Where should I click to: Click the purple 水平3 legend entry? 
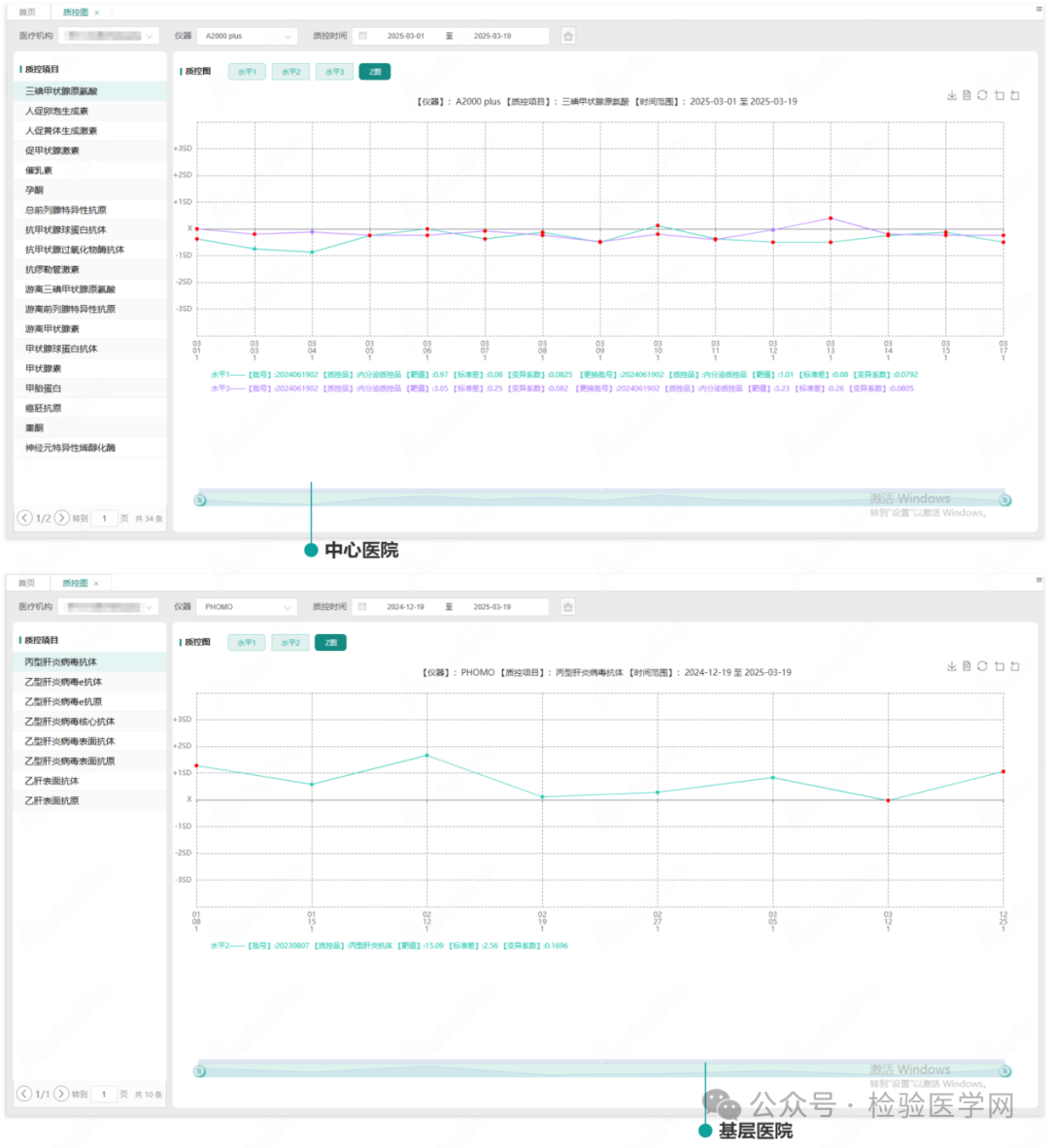tap(562, 388)
